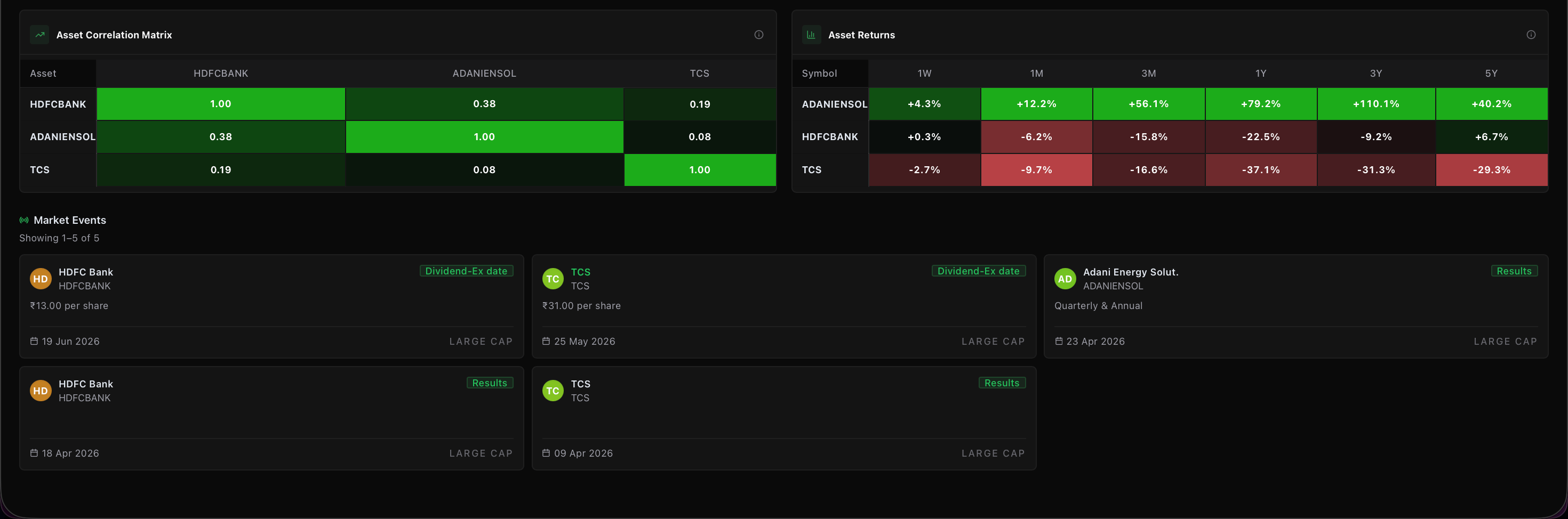Select HDFCBANK column header in correlation matrix

(221, 73)
